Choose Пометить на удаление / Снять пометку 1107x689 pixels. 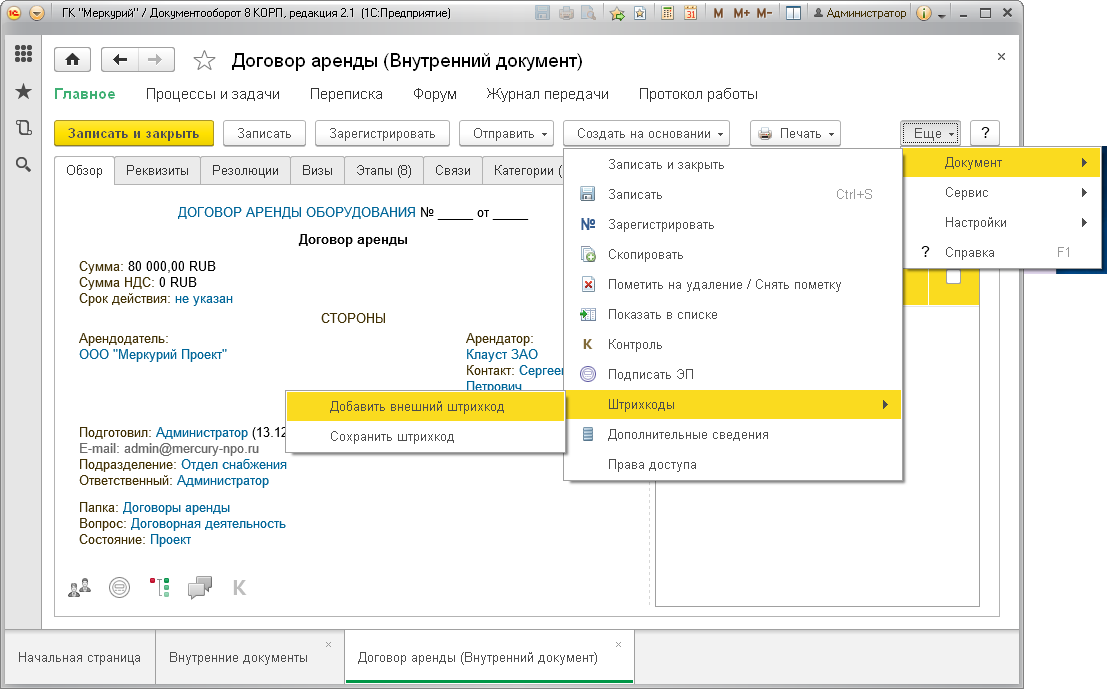[x=733, y=284]
